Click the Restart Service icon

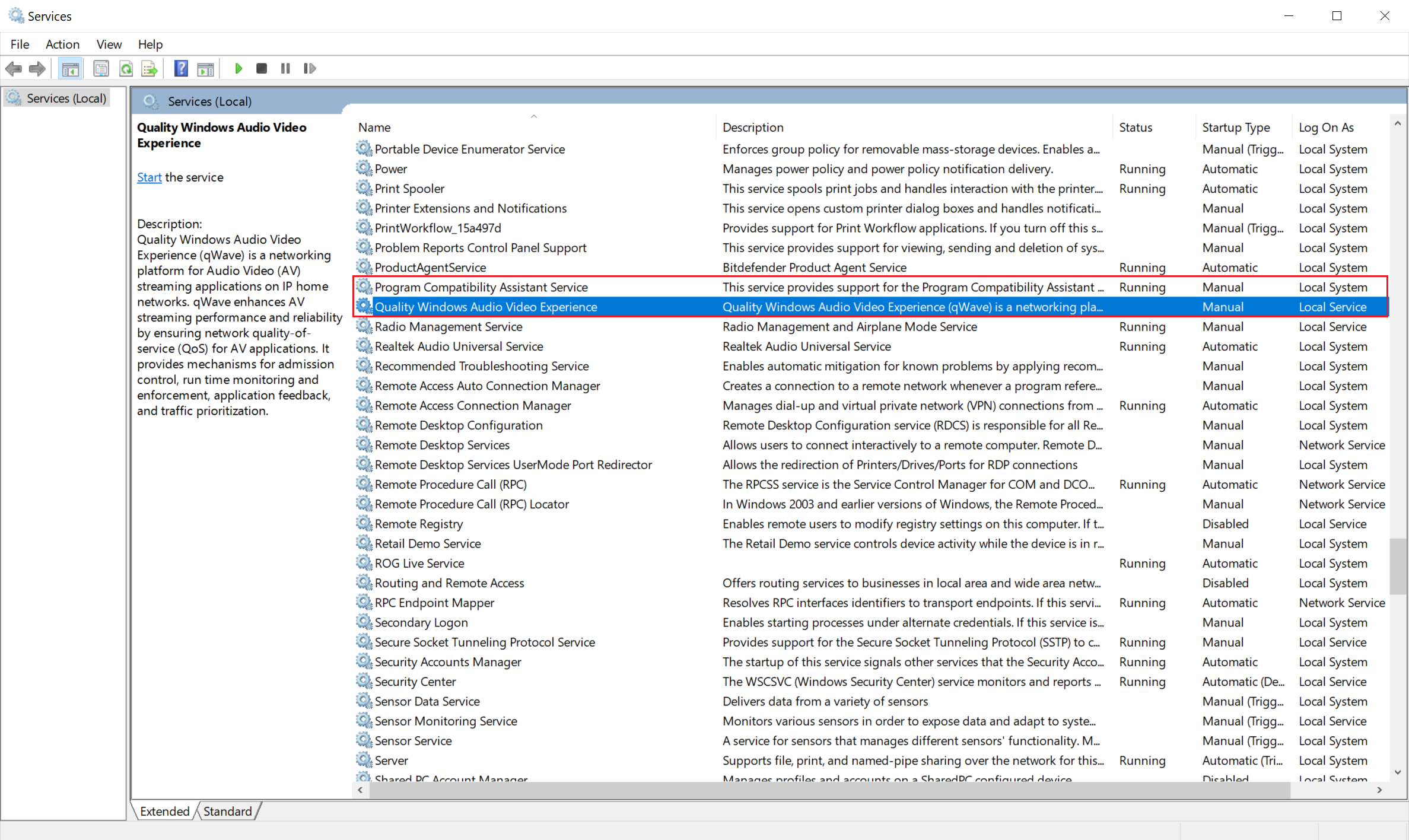pos(310,69)
